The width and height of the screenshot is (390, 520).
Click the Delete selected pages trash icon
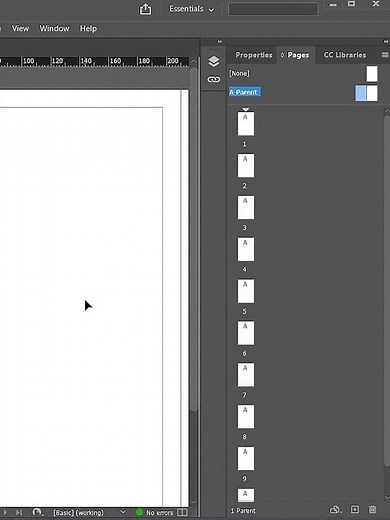pyautogui.click(x=372, y=509)
